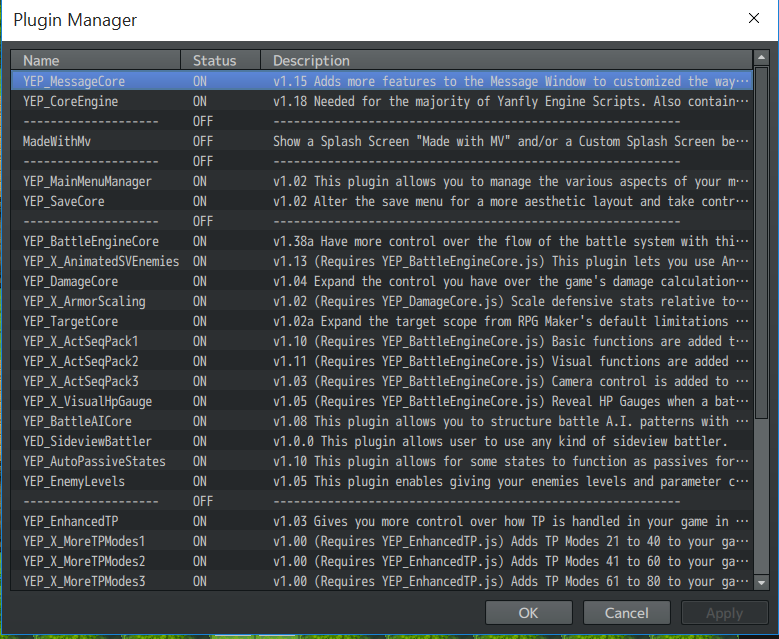Viewport: 779px width, 639px height.
Task: Click the ON status of YEP_EnemyLevels
Action: (200, 481)
